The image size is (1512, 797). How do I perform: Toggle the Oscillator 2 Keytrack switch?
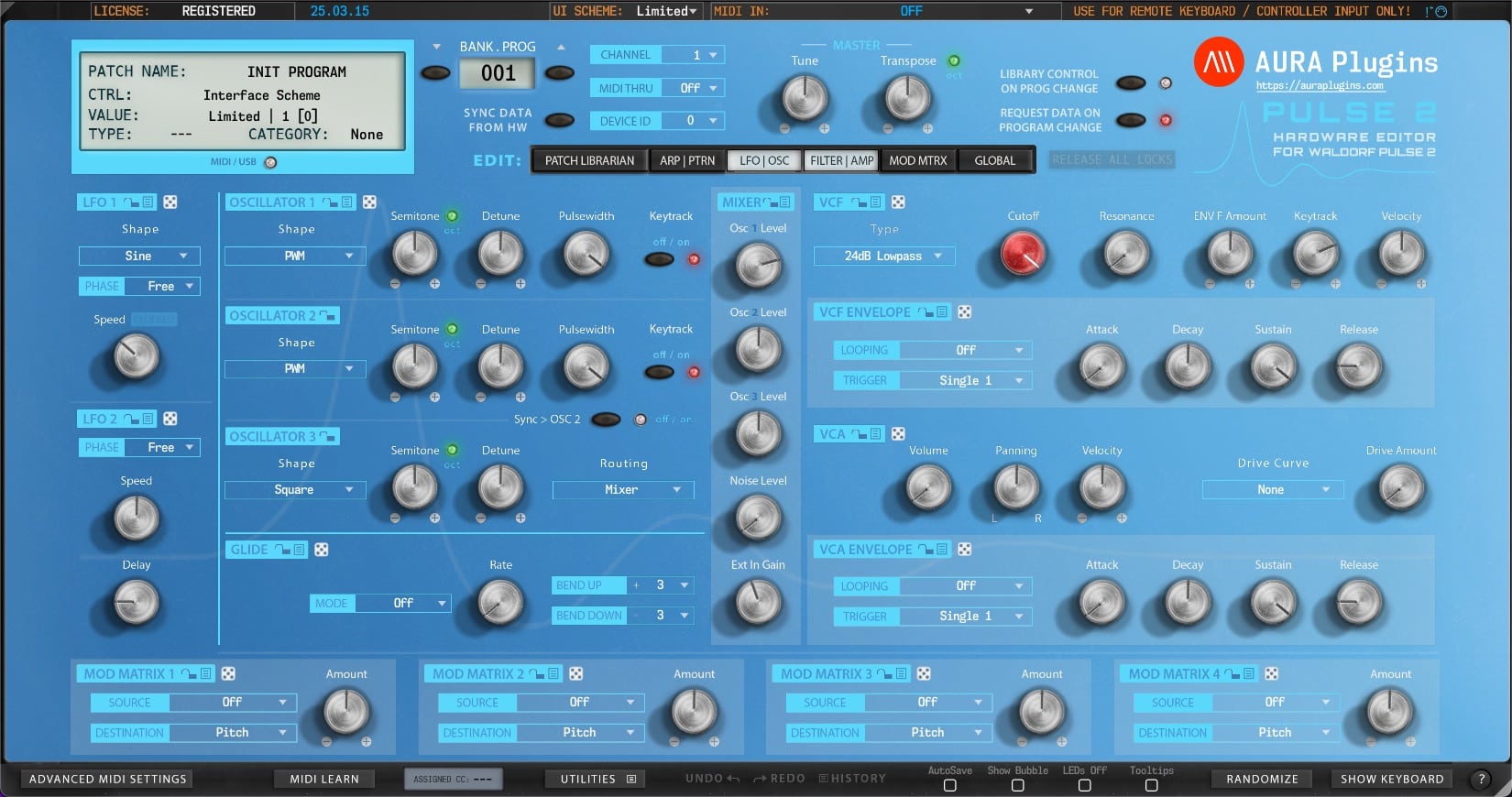point(660,372)
